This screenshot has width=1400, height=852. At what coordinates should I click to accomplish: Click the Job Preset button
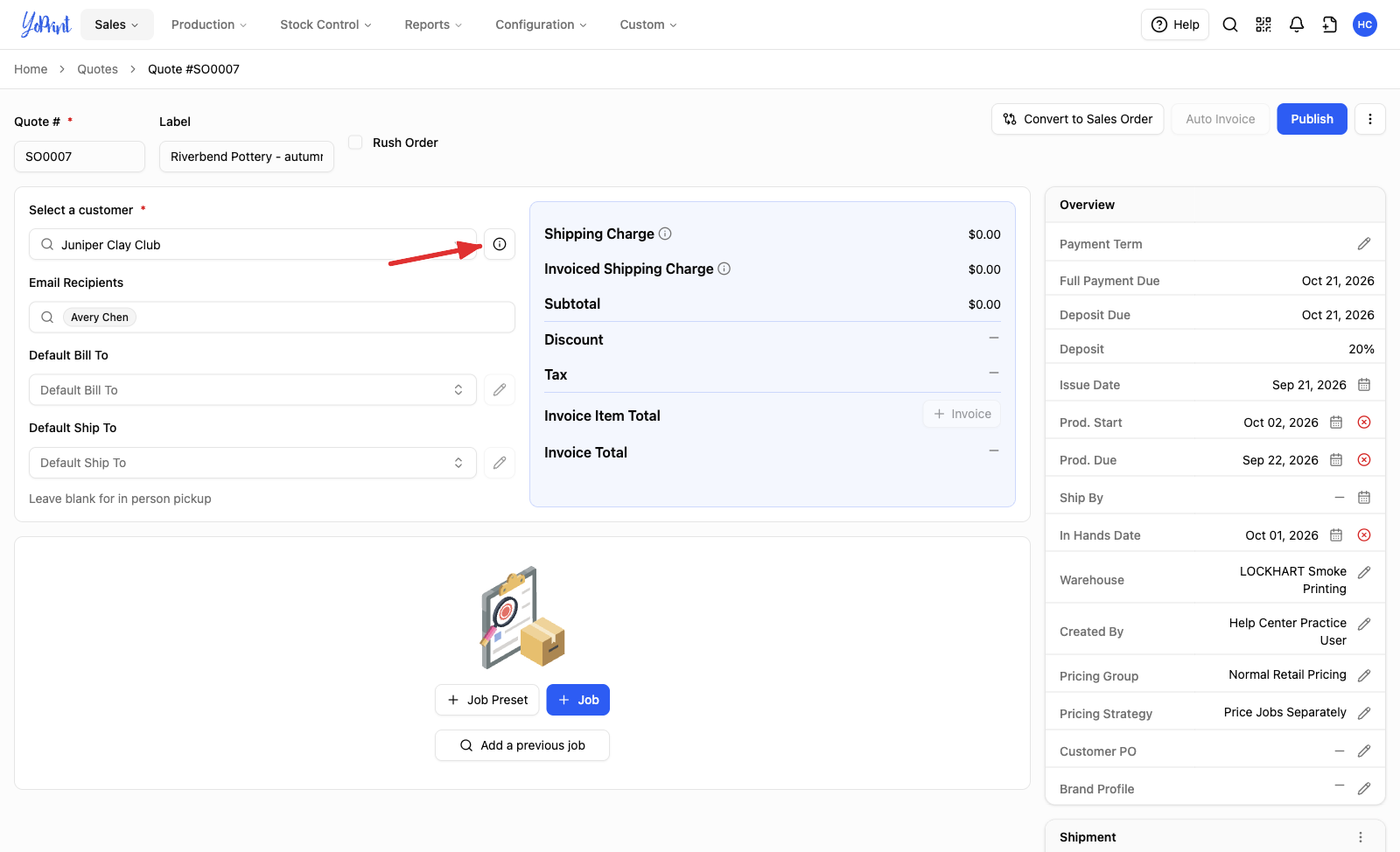(487, 700)
